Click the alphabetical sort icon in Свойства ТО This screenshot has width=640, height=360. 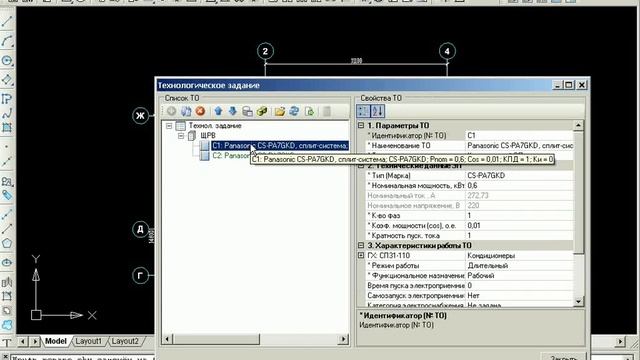click(378, 111)
